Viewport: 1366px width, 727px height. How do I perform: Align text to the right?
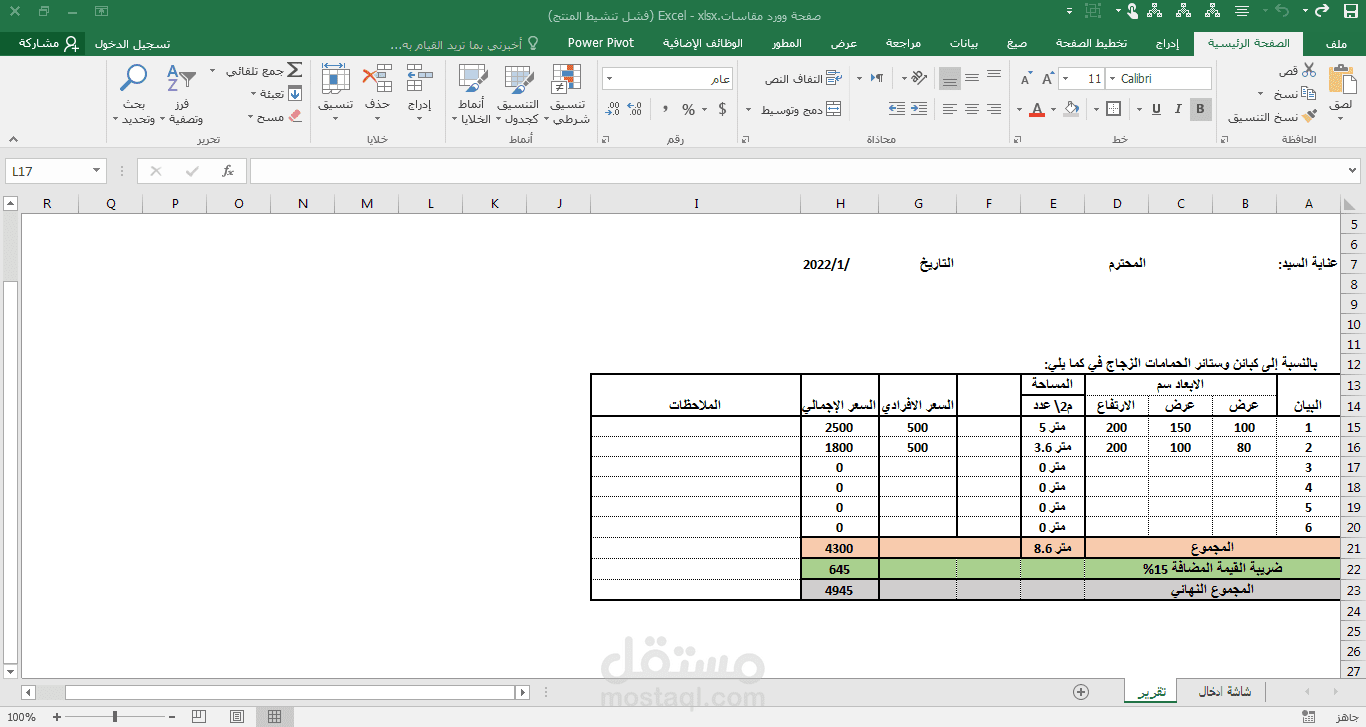994,109
